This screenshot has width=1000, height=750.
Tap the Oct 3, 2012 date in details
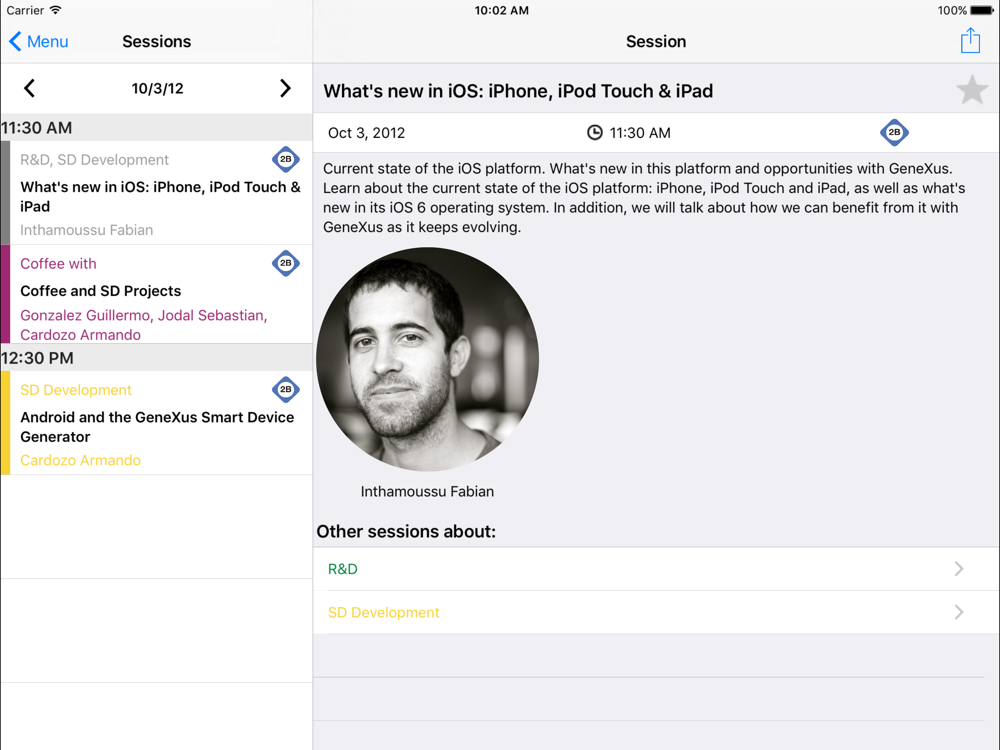(366, 133)
